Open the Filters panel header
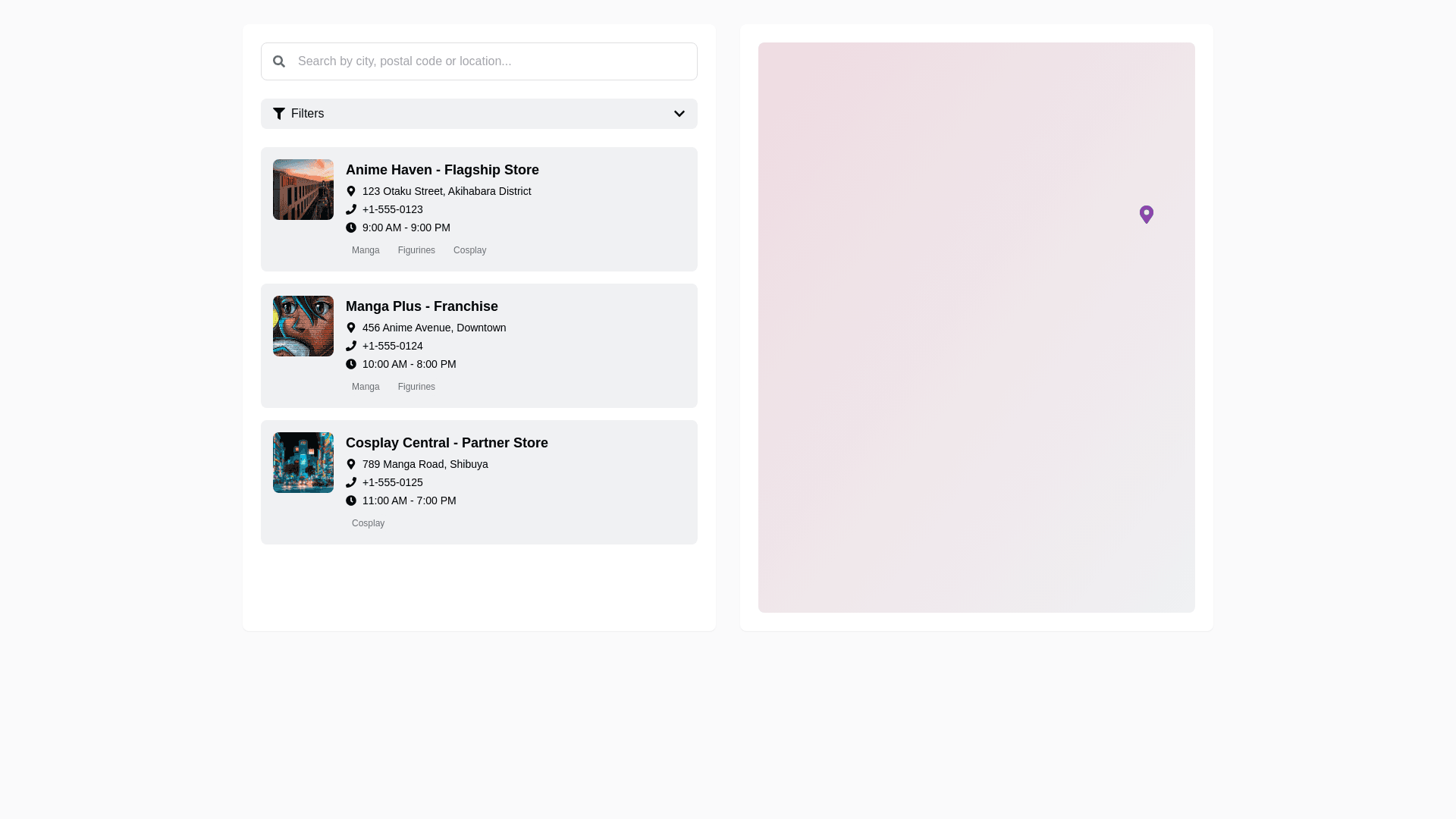 point(479,114)
